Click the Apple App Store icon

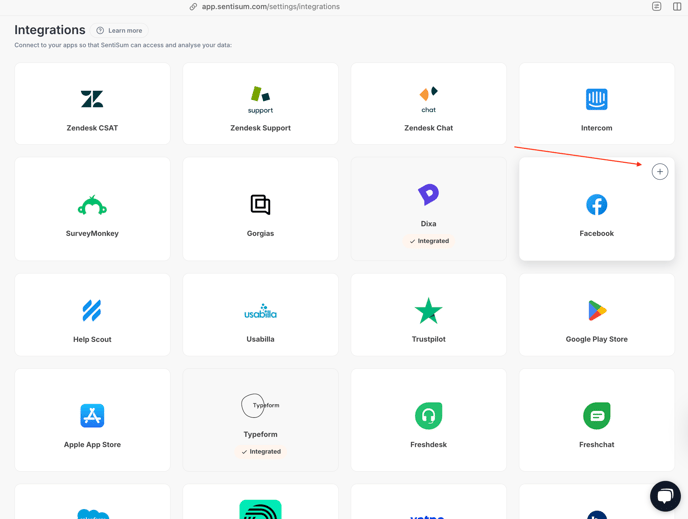coord(92,415)
